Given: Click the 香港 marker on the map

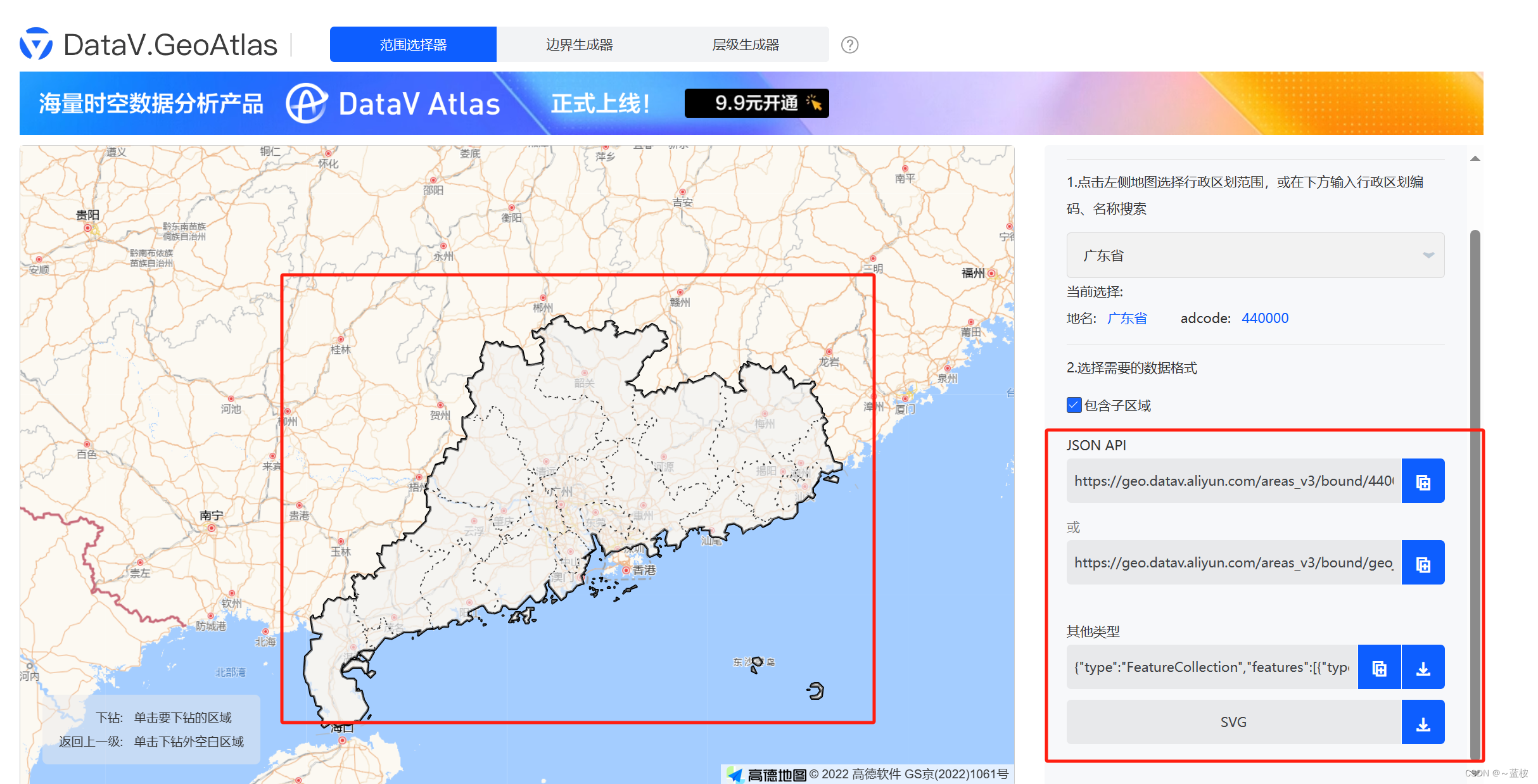Looking at the screenshot, I should pyautogui.click(x=626, y=569).
